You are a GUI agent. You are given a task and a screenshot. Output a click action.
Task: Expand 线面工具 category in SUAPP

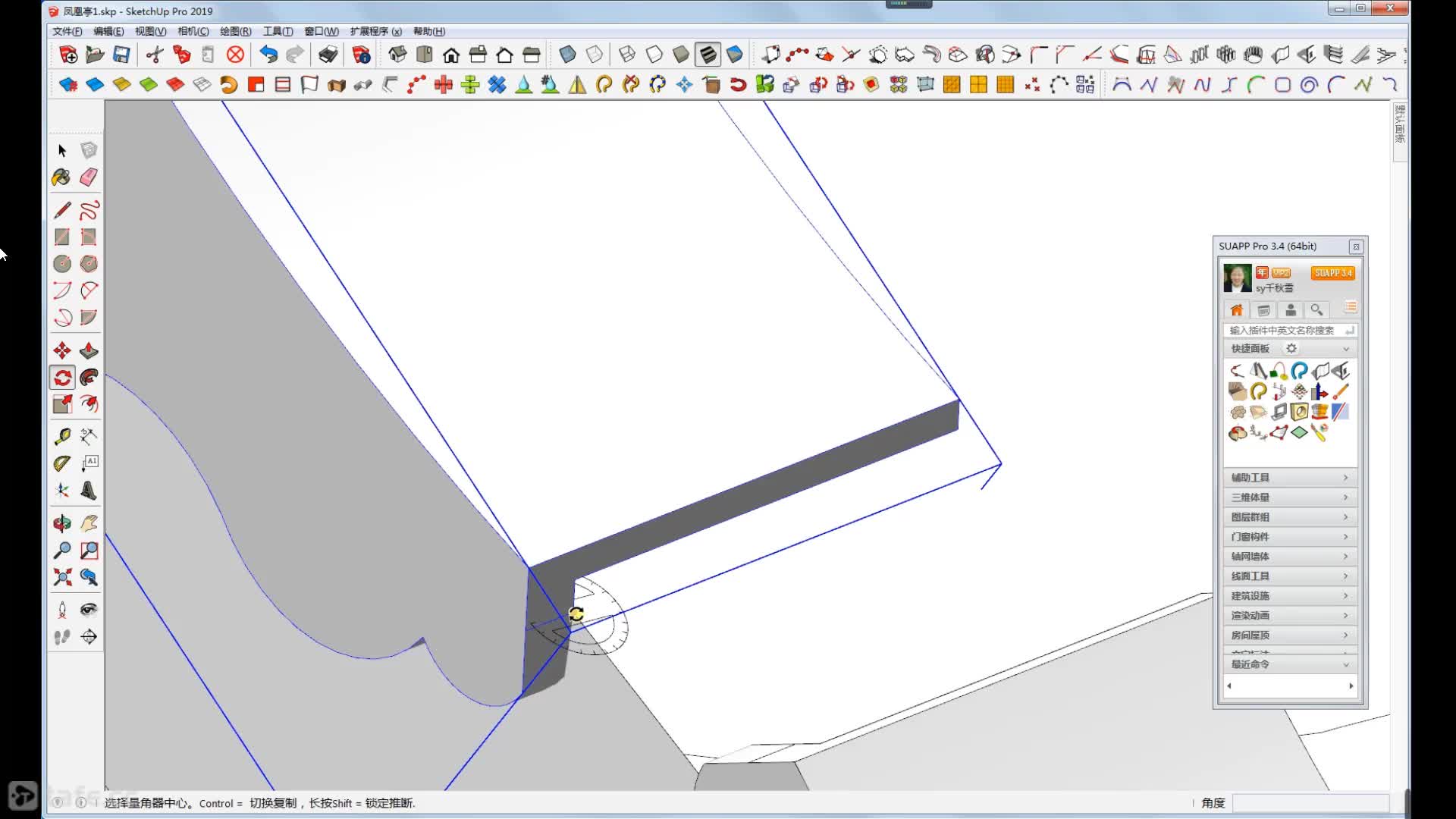point(1290,576)
